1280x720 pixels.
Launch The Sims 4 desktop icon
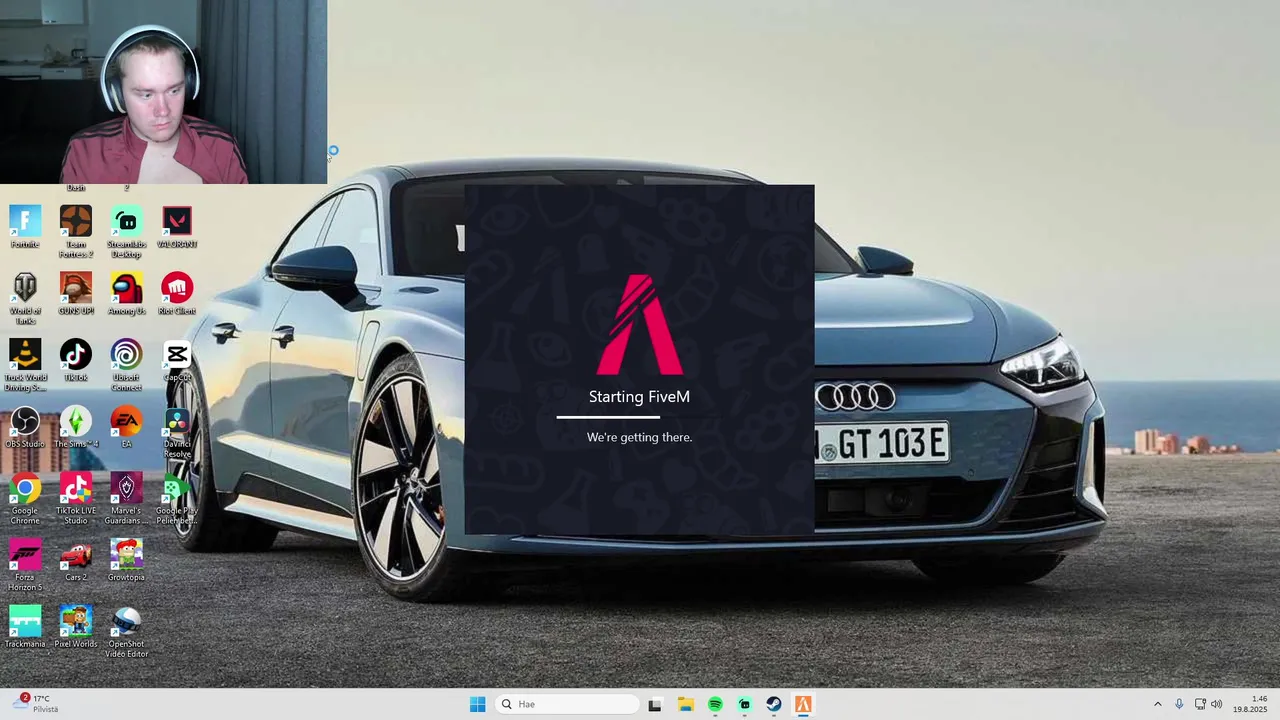[x=76, y=427]
